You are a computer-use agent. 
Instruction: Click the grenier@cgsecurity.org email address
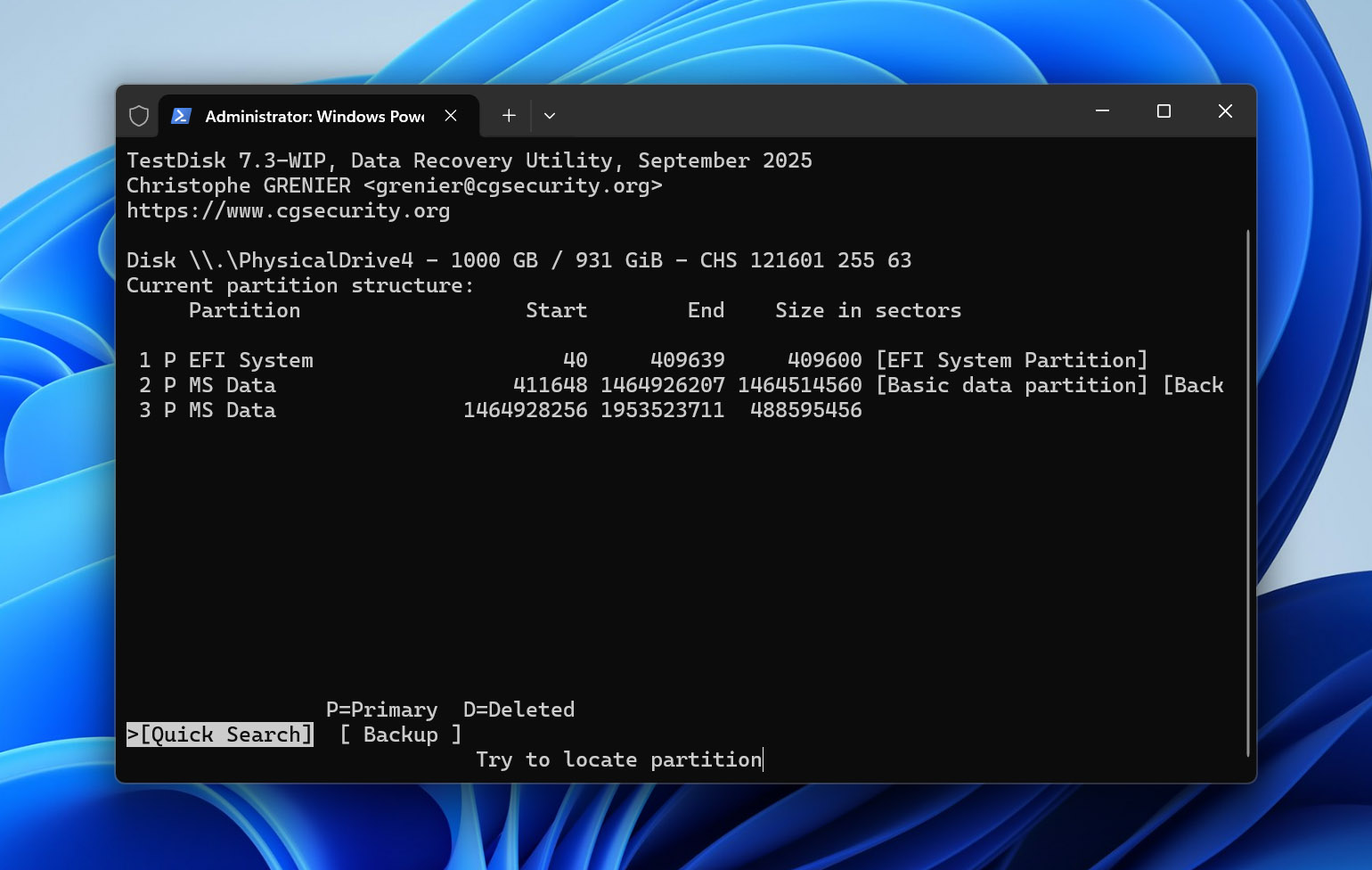coord(513,185)
